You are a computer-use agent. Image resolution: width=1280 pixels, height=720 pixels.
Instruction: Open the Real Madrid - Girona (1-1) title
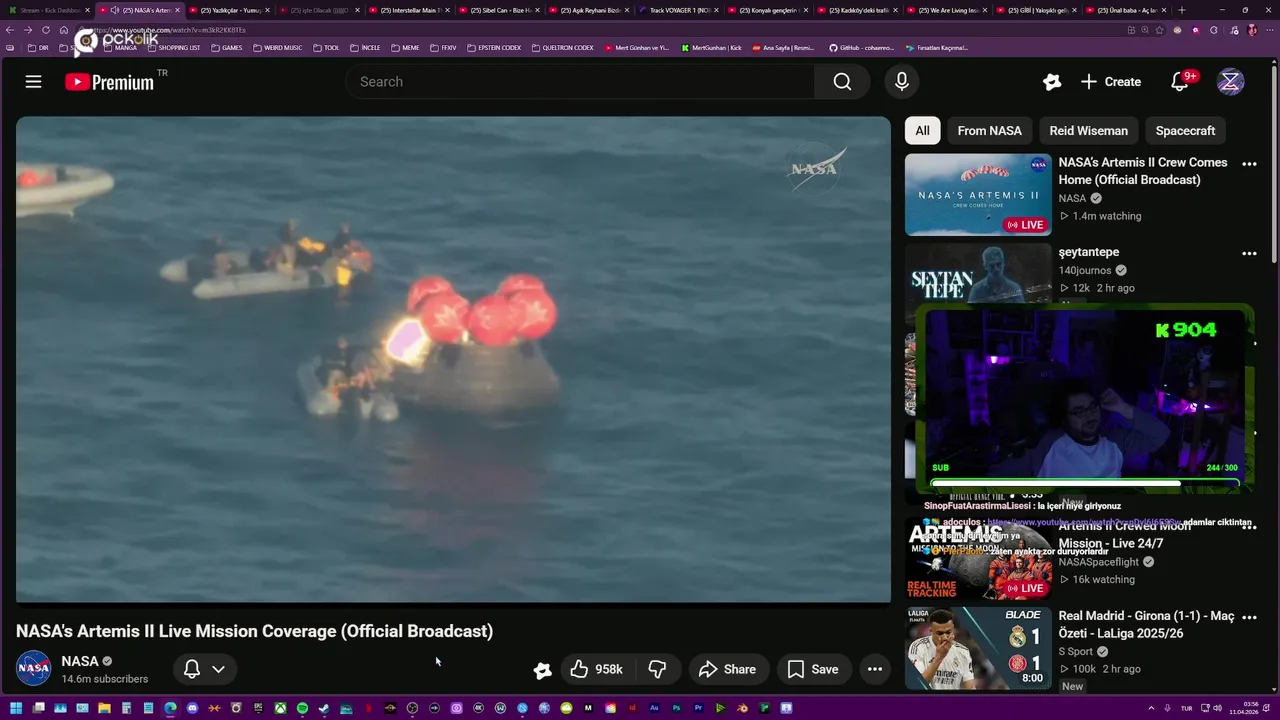click(x=1146, y=625)
